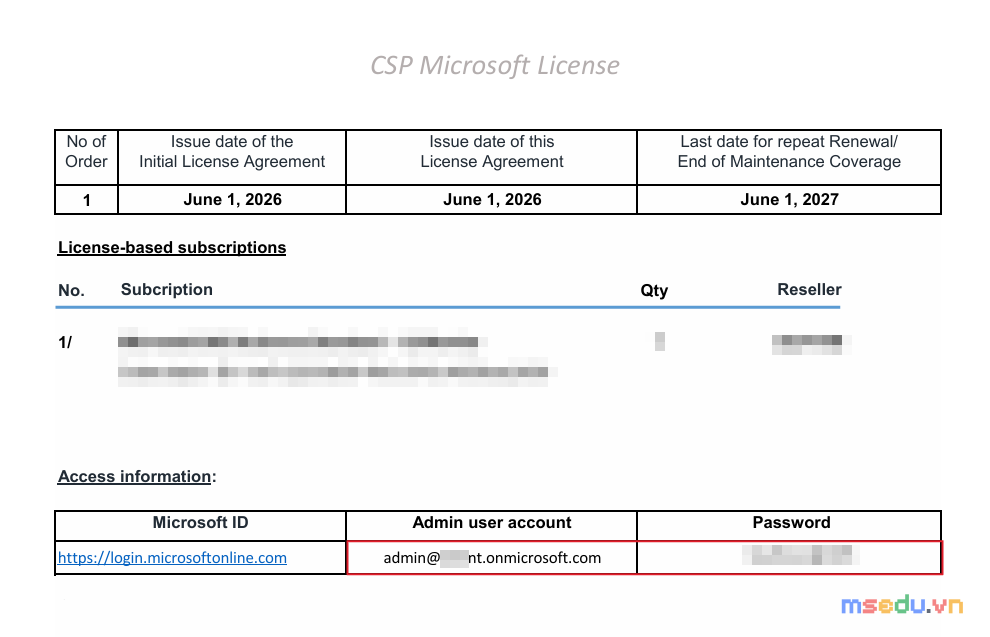Select the Microsoft ID column header
Viewport: 990px width, 637px height.
click(x=200, y=523)
